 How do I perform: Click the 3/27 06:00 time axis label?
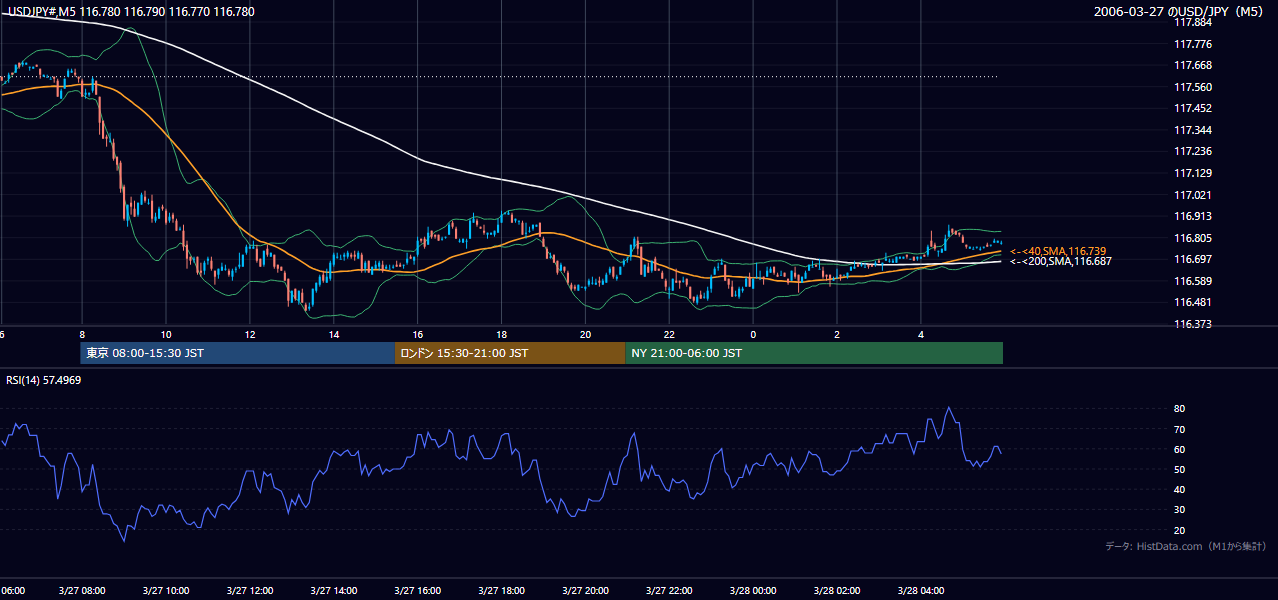(12, 591)
